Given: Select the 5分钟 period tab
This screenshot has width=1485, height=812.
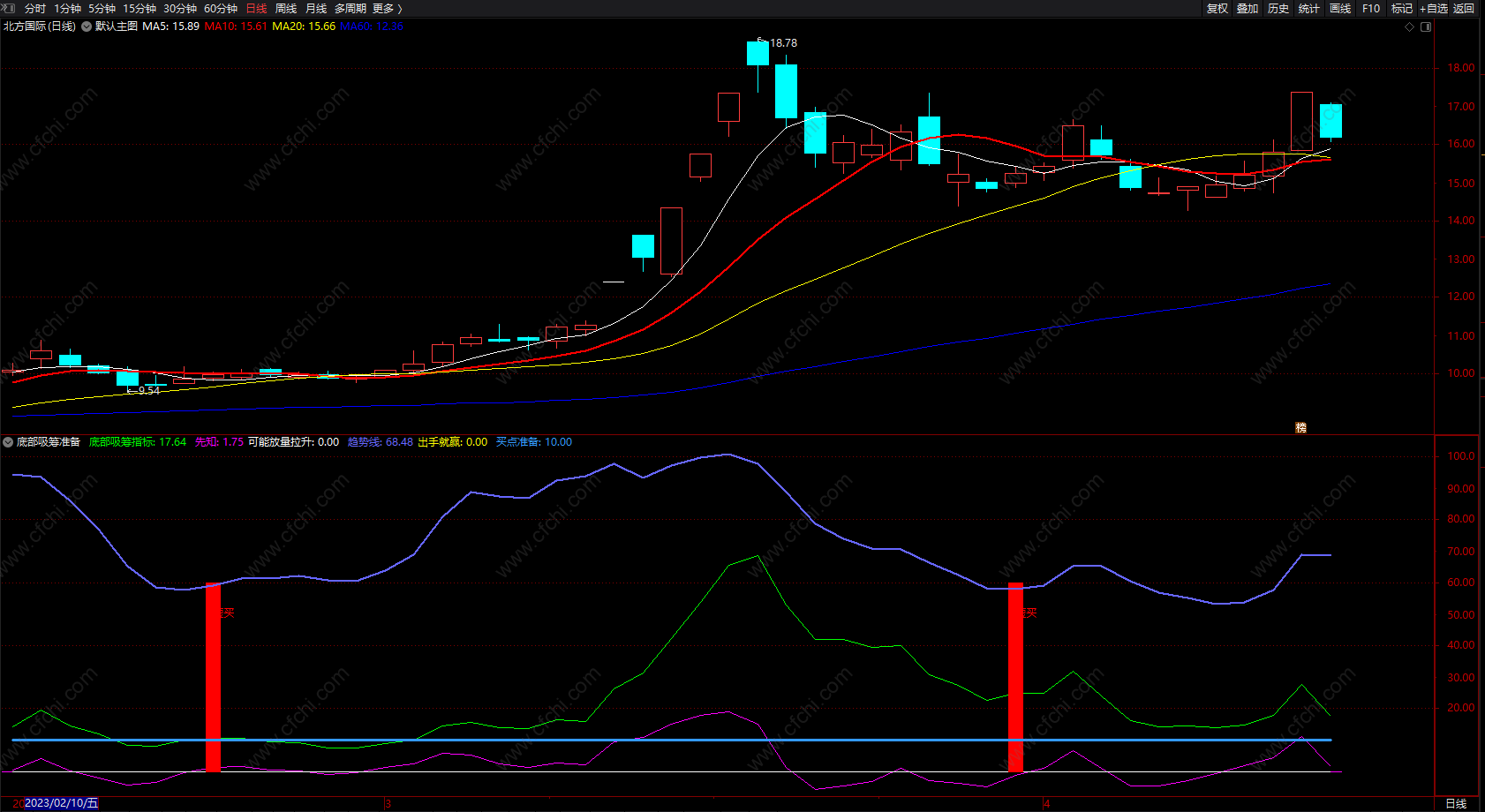Looking at the screenshot, I should pos(102,8).
